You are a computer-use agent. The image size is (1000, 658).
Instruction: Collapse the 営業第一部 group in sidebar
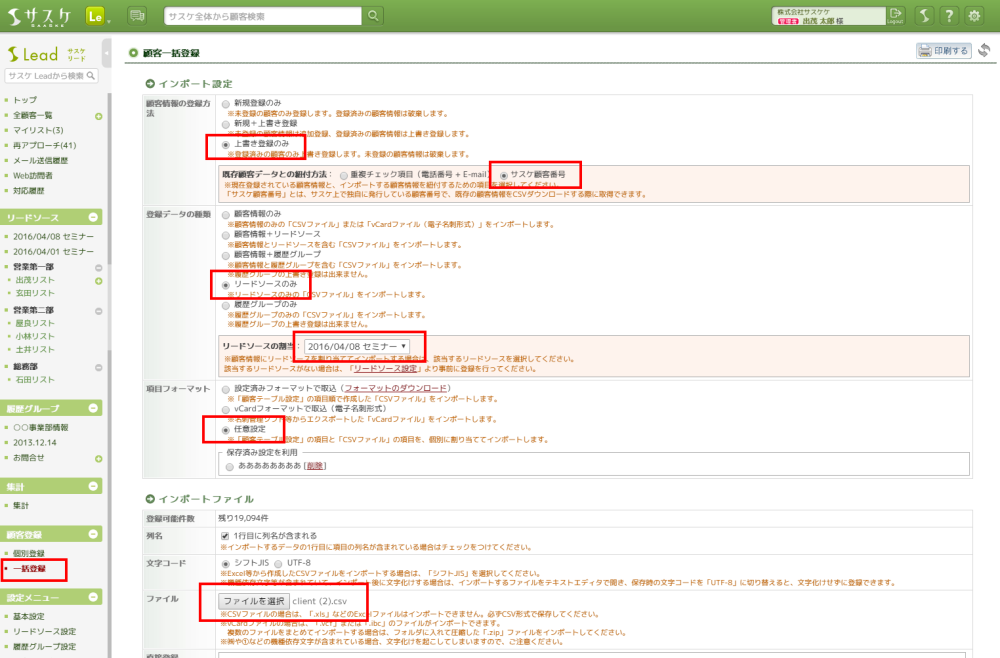click(x=98, y=268)
